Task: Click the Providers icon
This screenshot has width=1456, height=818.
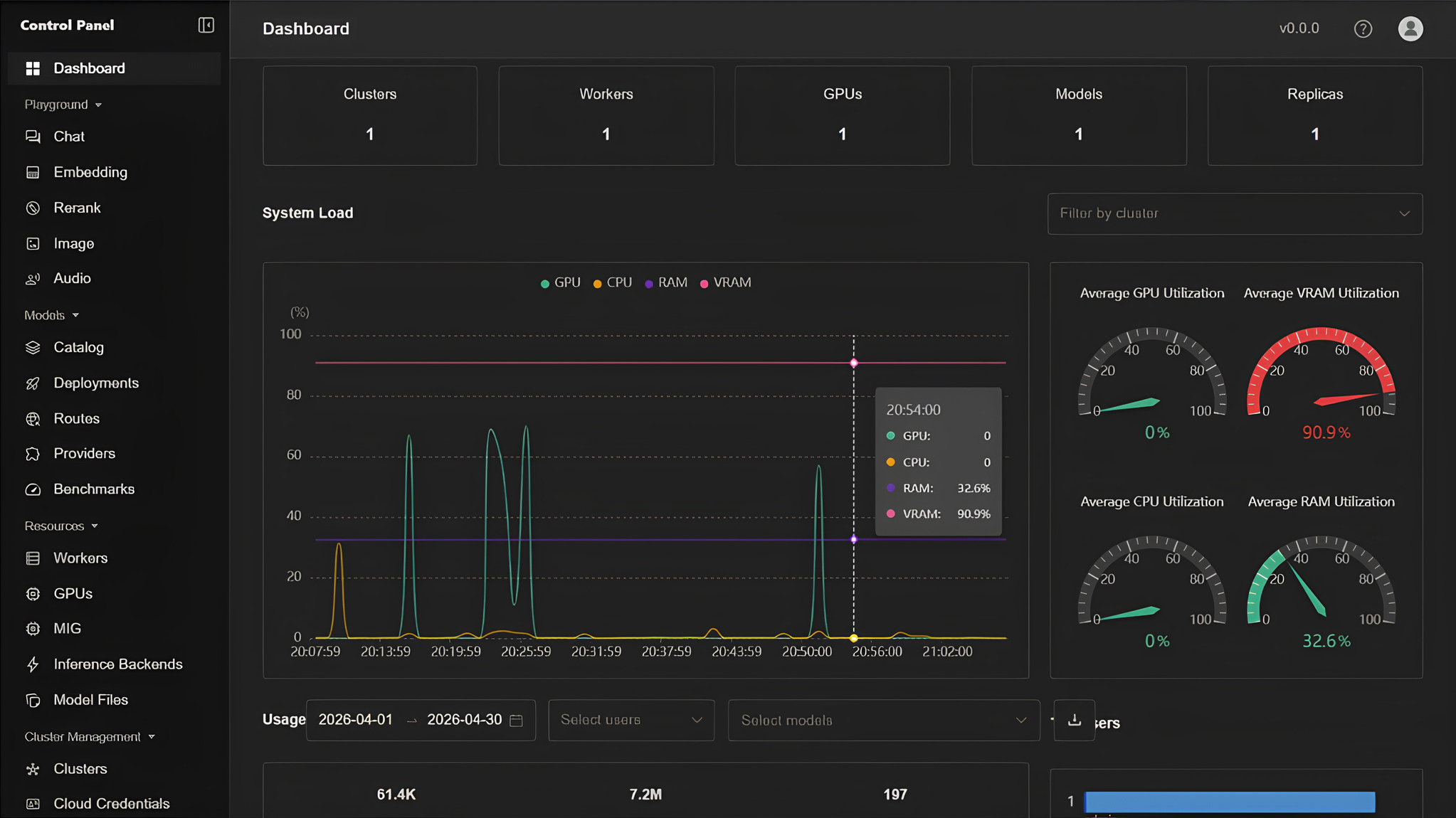Action: pyautogui.click(x=33, y=454)
